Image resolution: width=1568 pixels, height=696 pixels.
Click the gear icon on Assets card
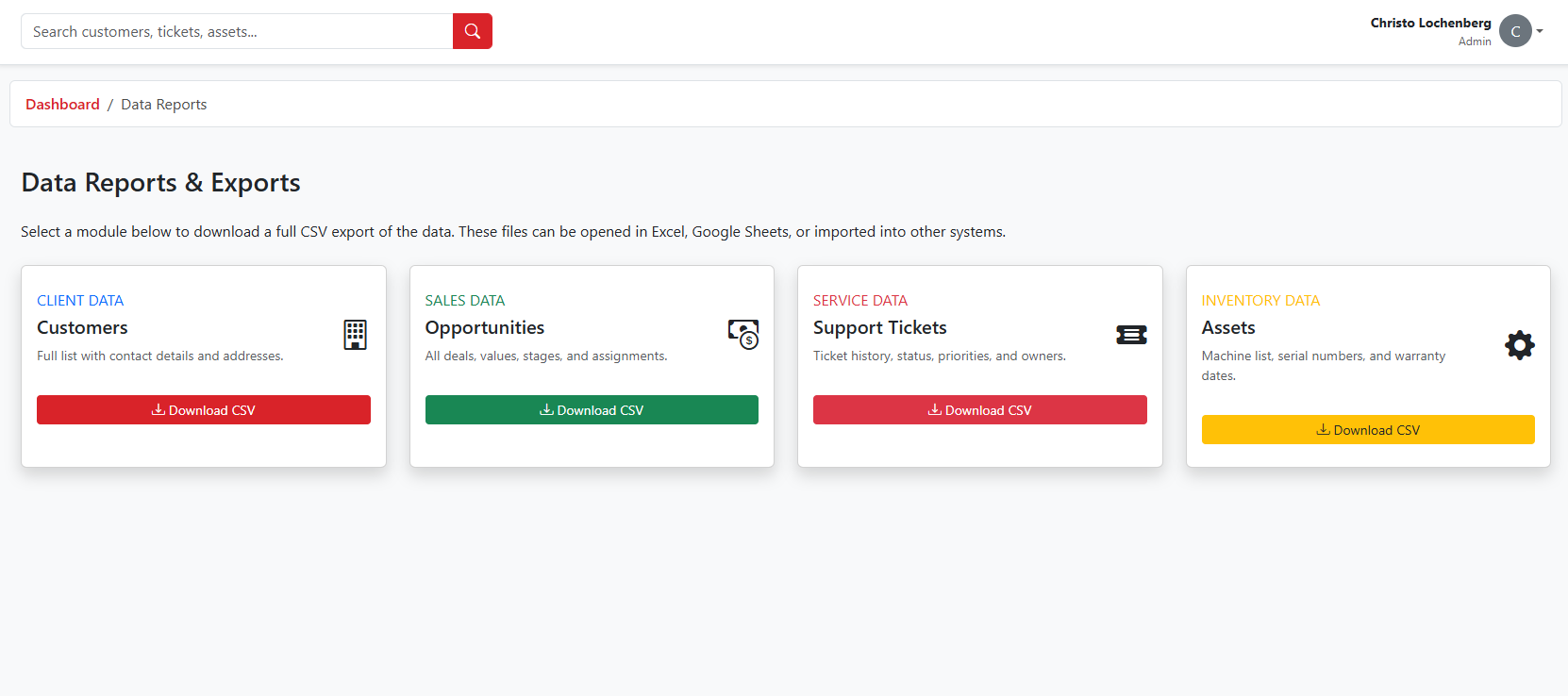[1520, 345]
